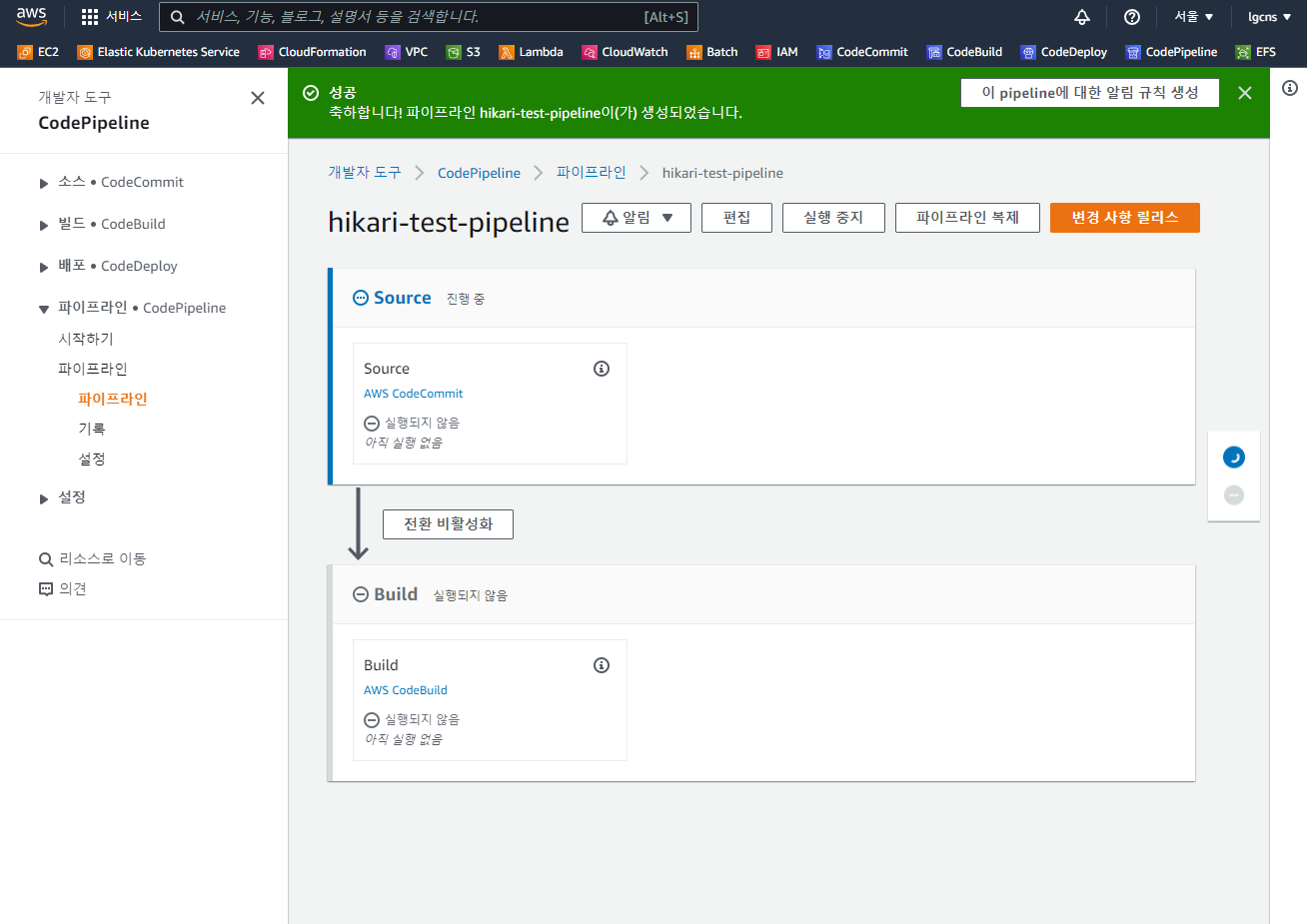1307x924 pixels.
Task: Open 시작하기 in the sidebar
Action: pos(86,339)
